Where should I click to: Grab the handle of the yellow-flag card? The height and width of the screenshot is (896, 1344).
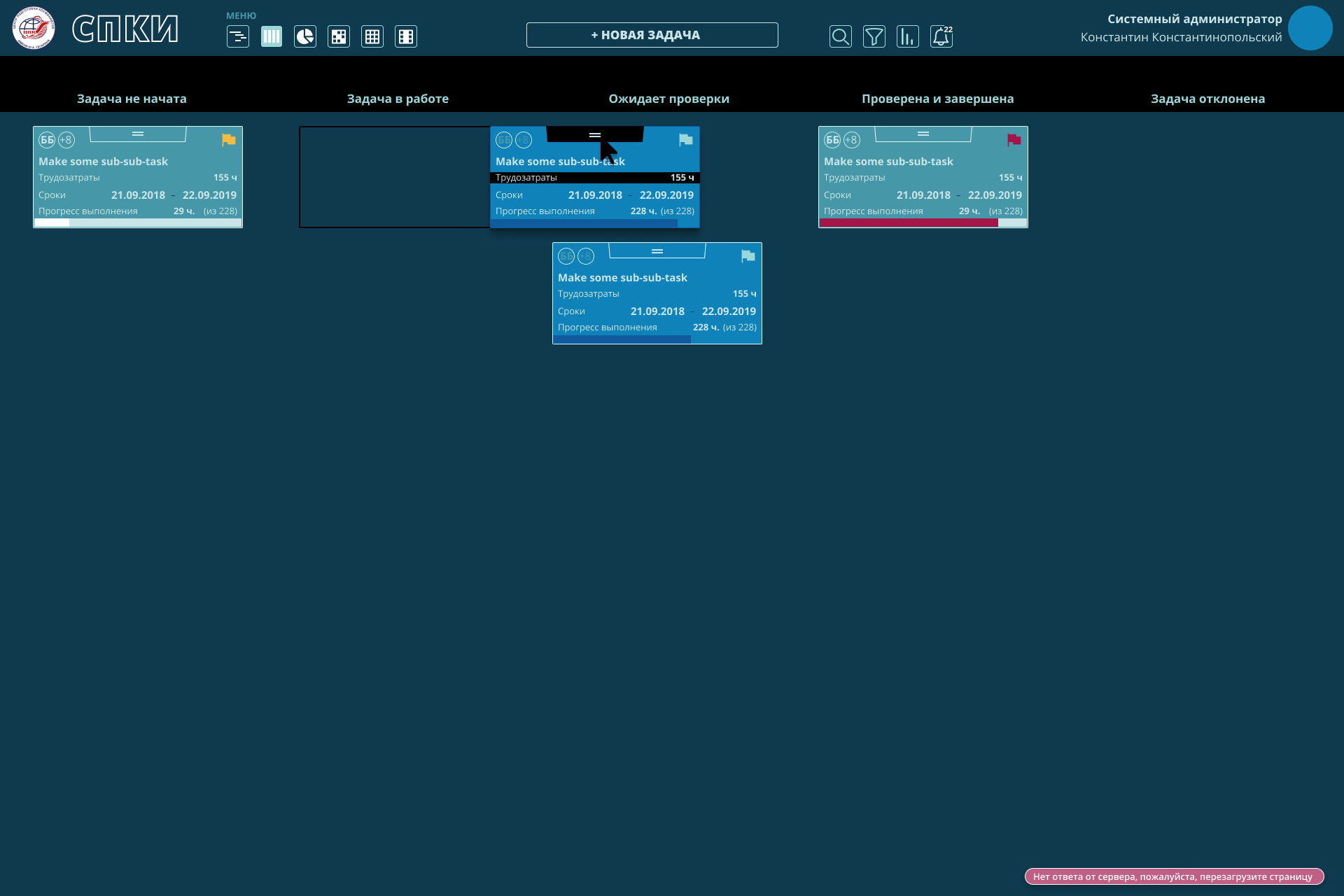point(138,134)
